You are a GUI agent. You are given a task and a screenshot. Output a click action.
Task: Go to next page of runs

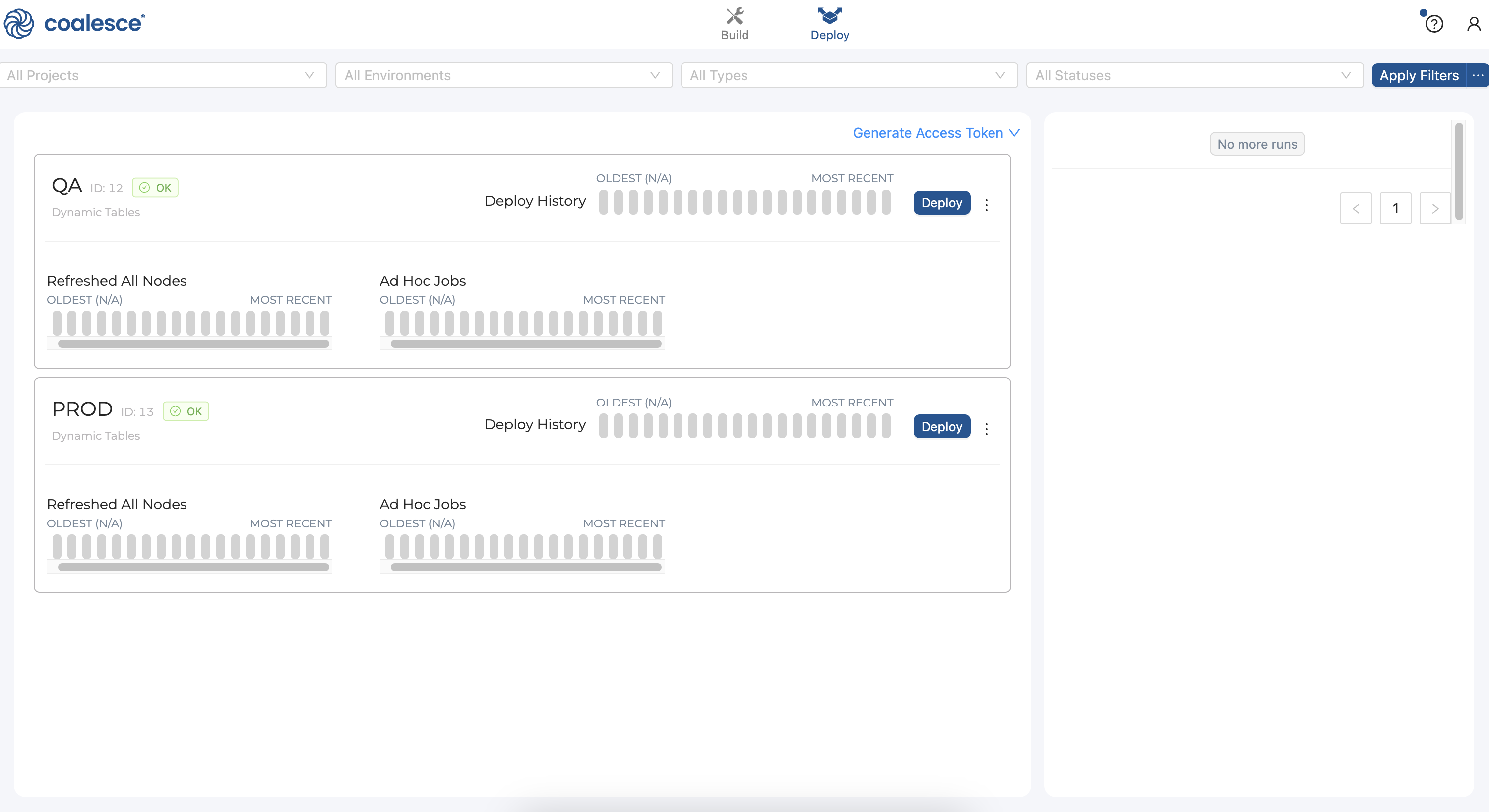(1434, 209)
